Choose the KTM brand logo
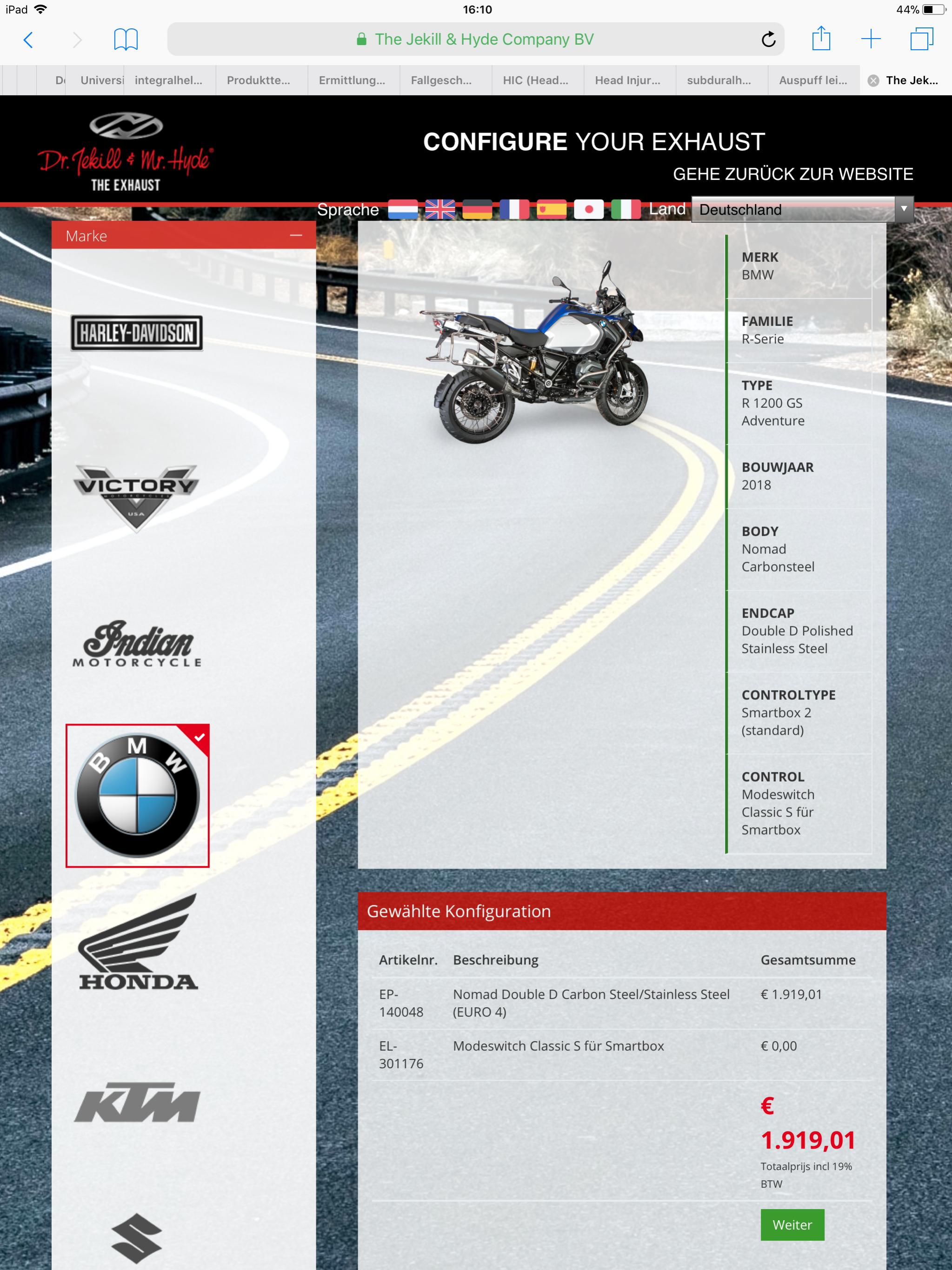This screenshot has height=1270, width=952. 137,1102
